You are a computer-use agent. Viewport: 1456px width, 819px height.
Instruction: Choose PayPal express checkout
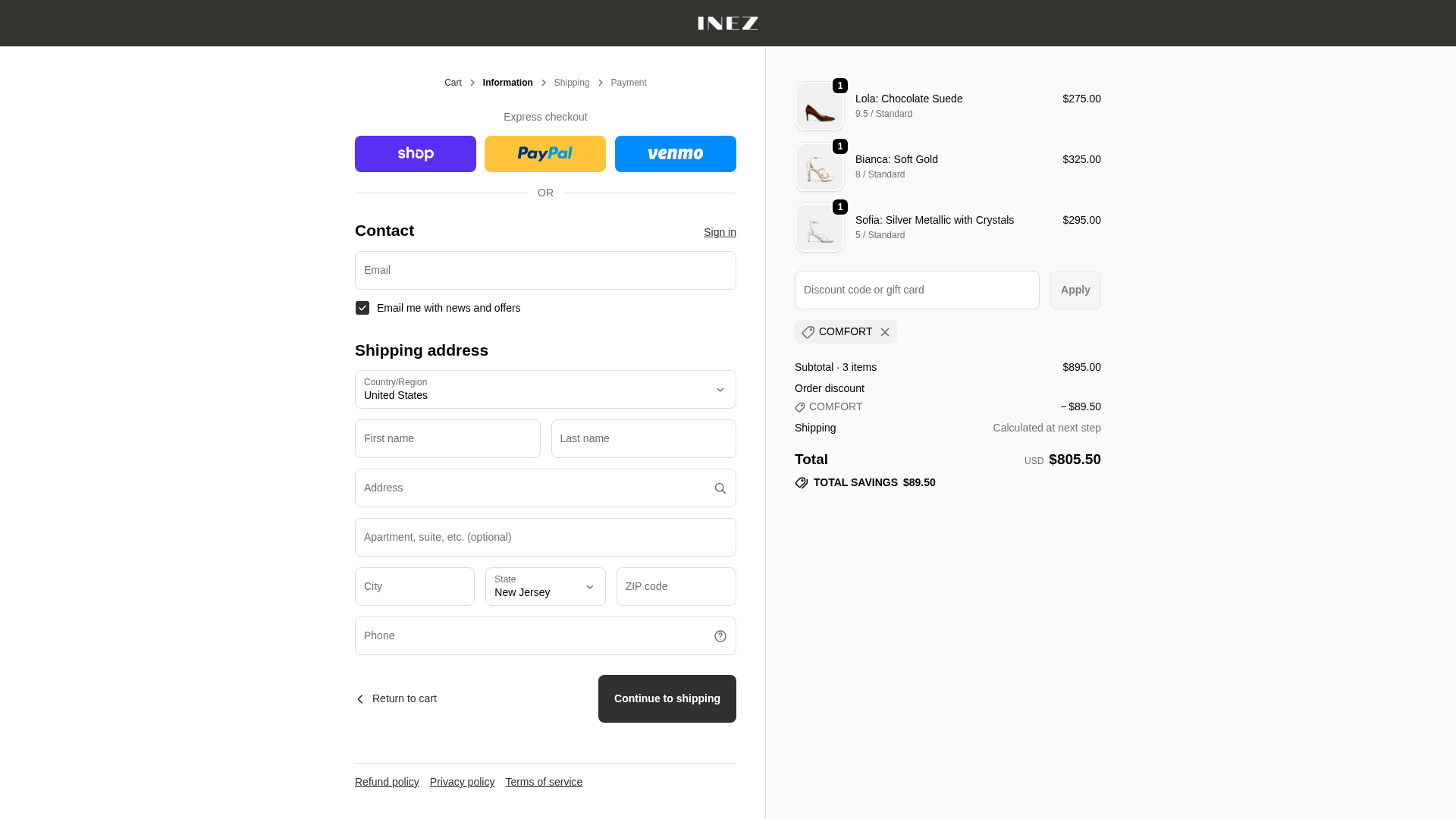(x=545, y=154)
